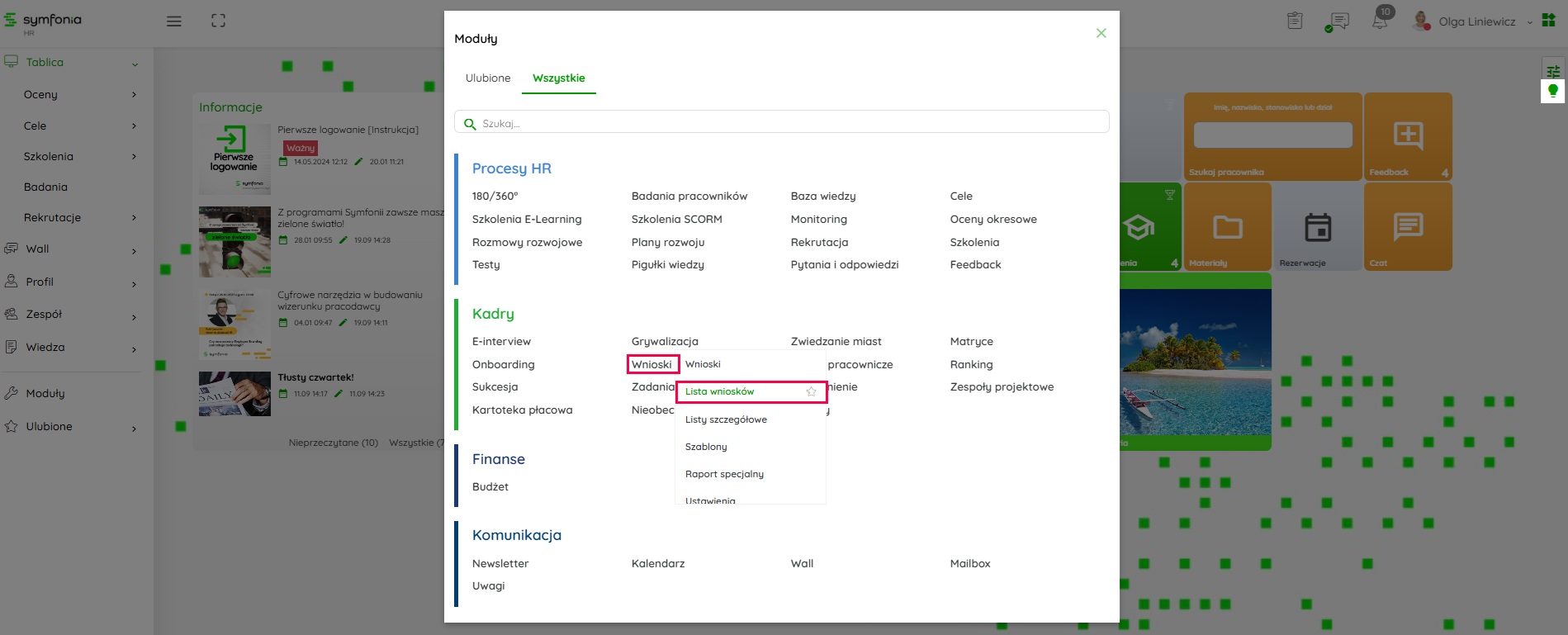Open the Budżet module under Finanse
Image resolution: width=1568 pixels, height=635 pixels.
pos(490,487)
